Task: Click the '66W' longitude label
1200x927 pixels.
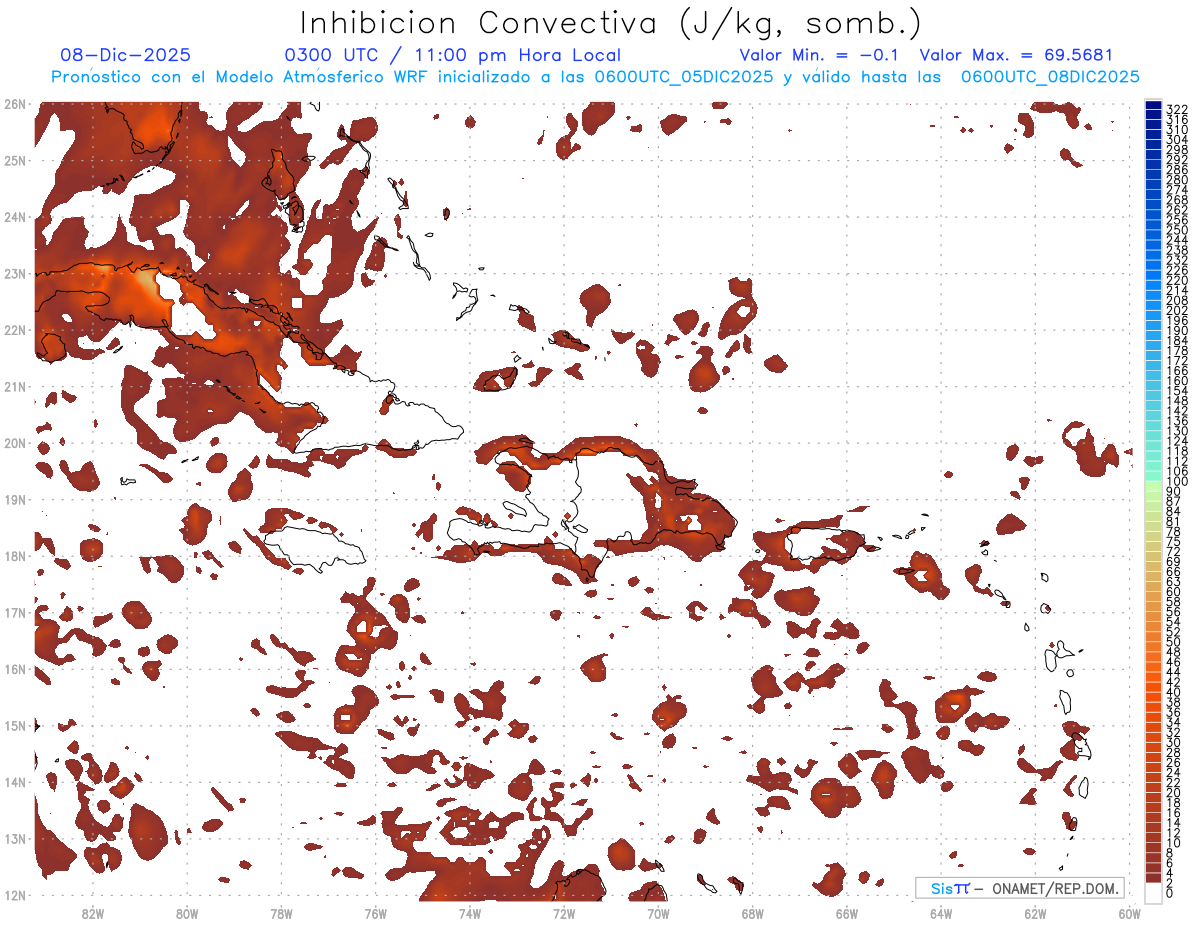Action: point(846,913)
